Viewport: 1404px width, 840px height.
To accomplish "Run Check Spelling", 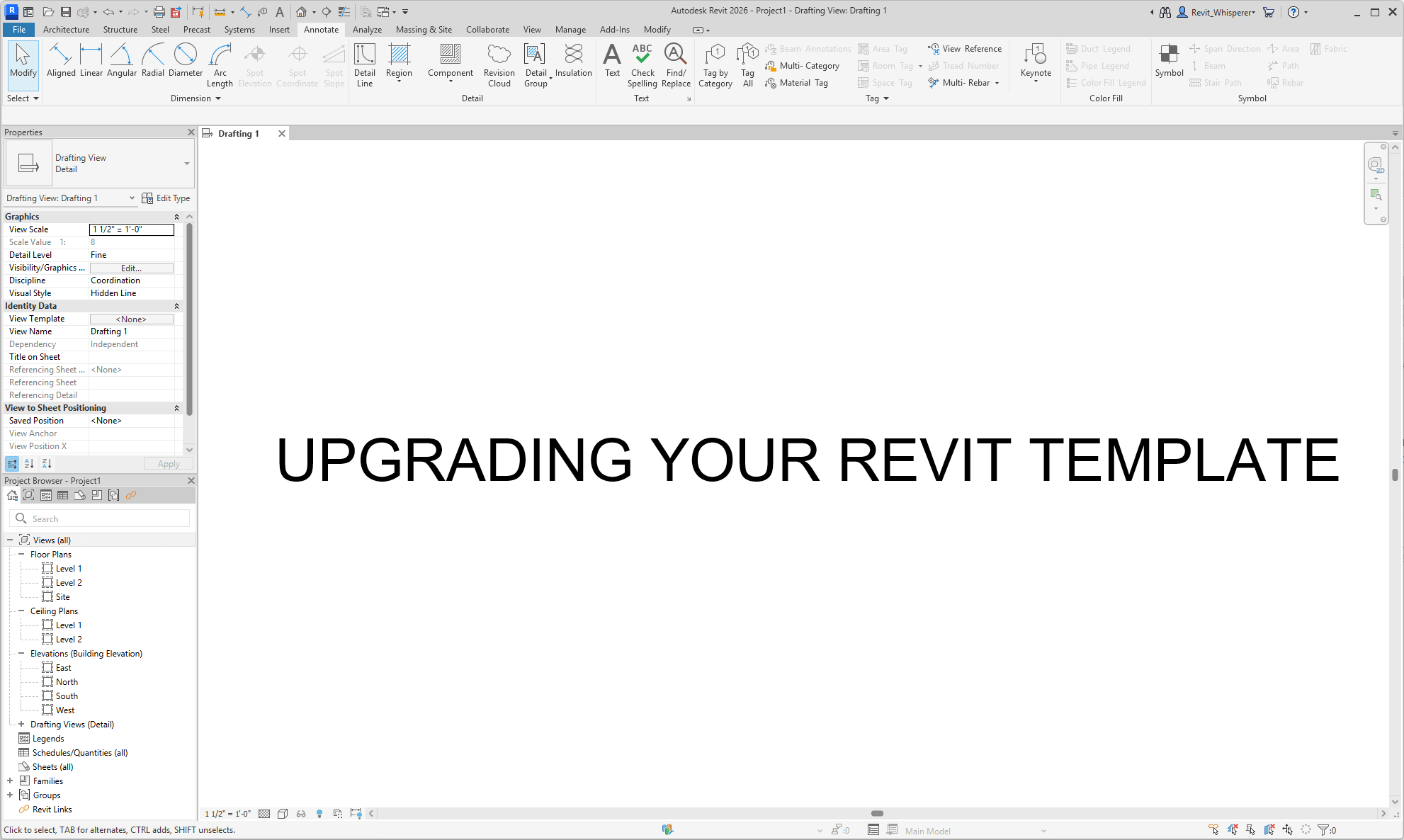I will click(642, 64).
